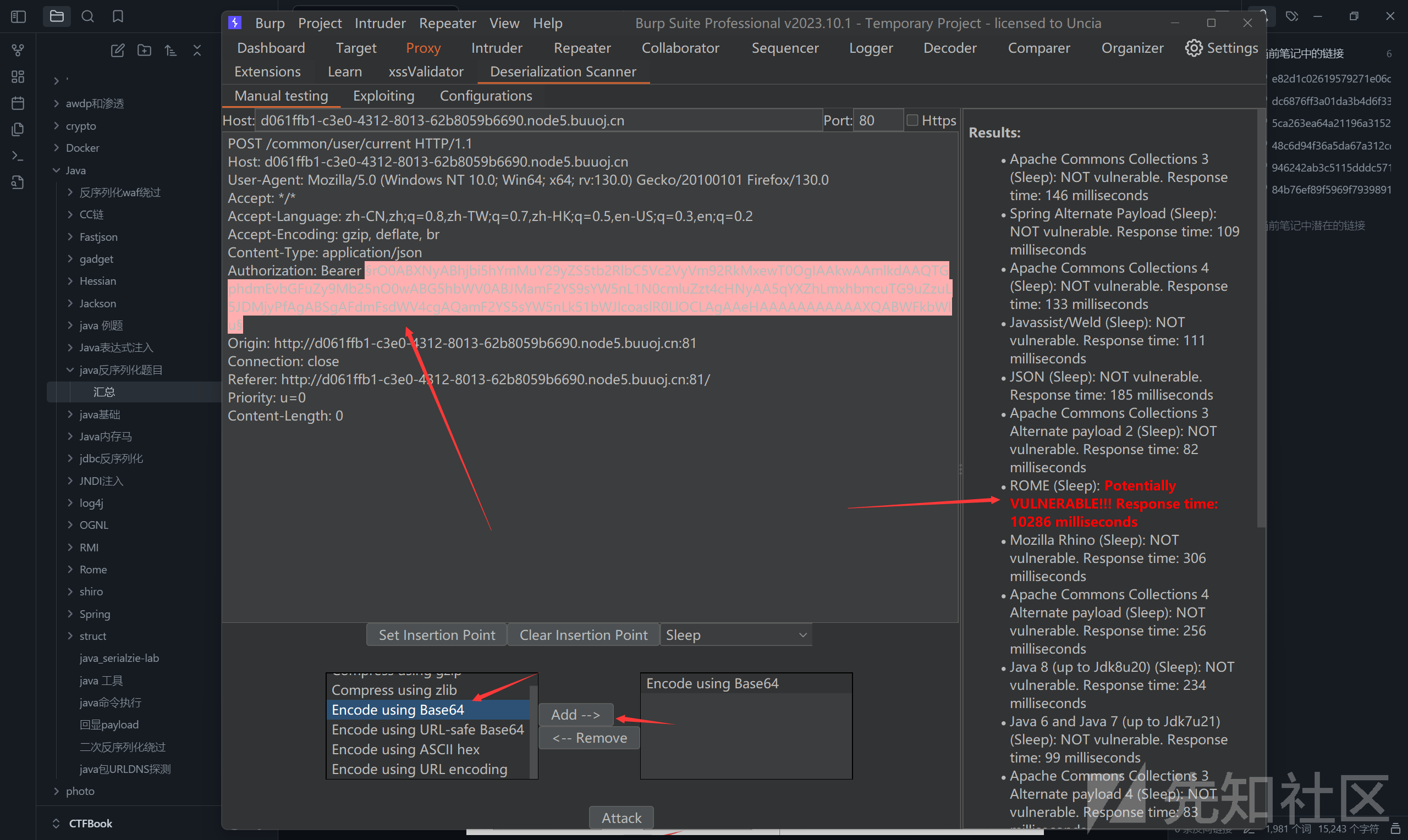Expand the awdp和渗透 folder
1408x840 pixels.
[56, 103]
